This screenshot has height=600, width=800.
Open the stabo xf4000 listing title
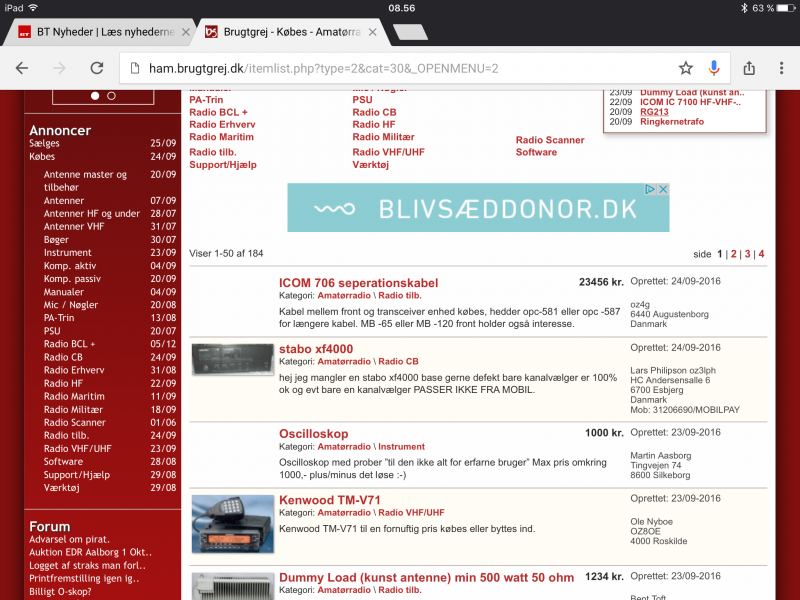[x=316, y=349]
